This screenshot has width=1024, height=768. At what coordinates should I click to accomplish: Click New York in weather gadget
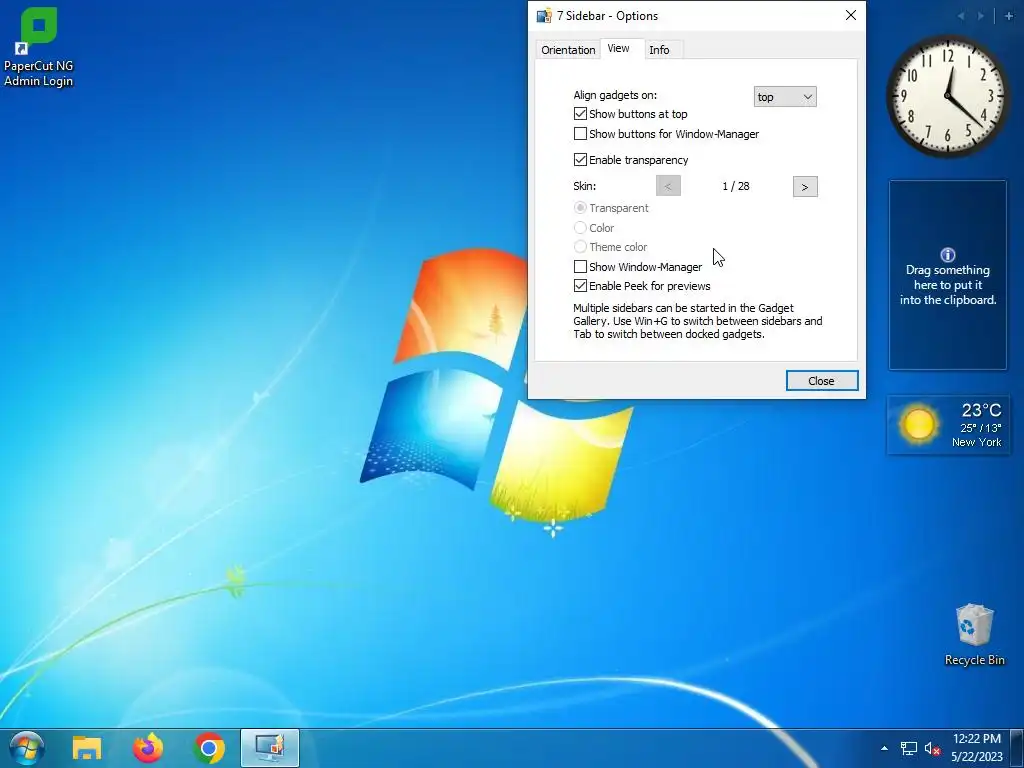[976, 442]
